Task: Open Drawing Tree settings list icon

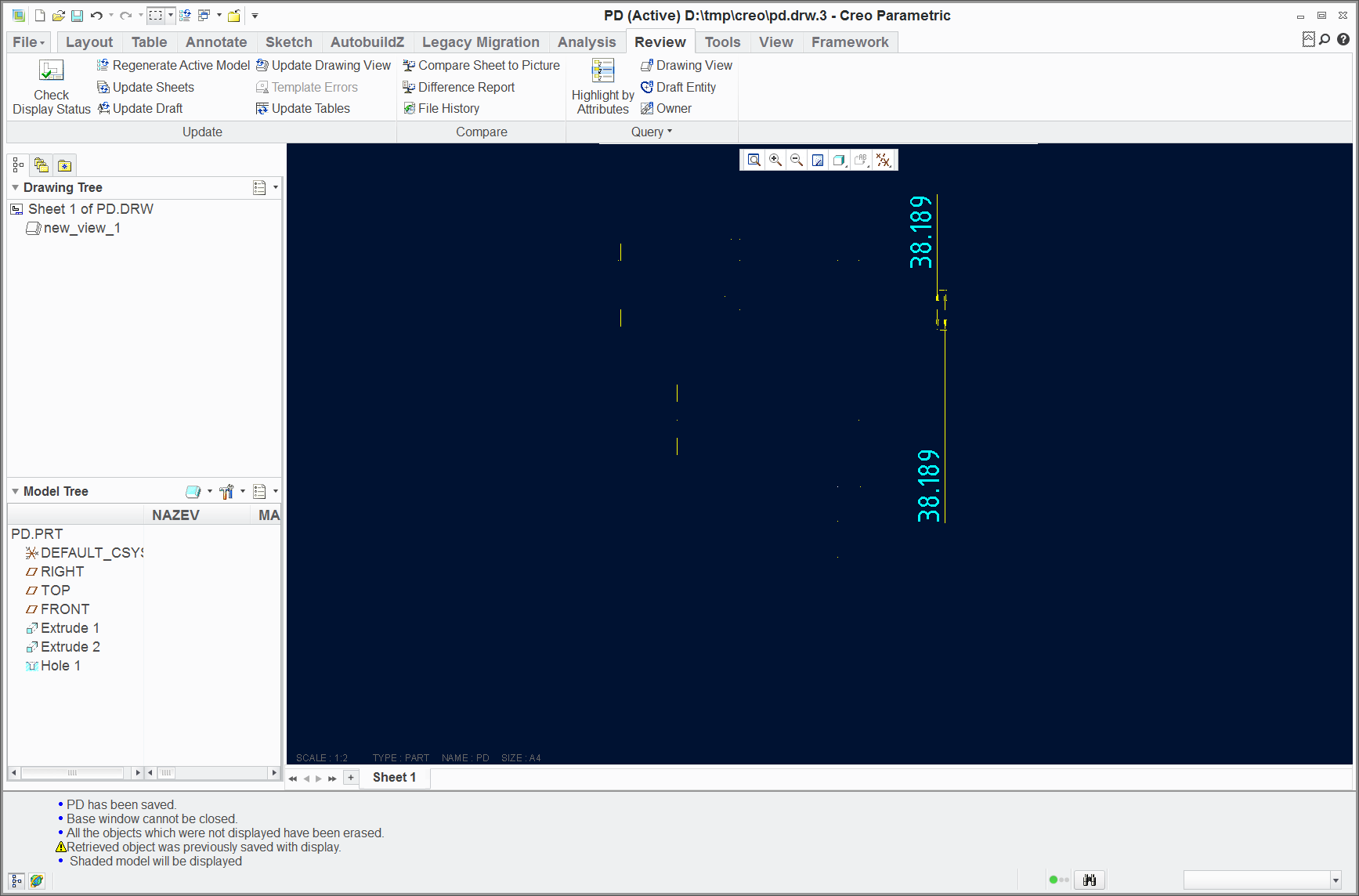Action: point(260,187)
